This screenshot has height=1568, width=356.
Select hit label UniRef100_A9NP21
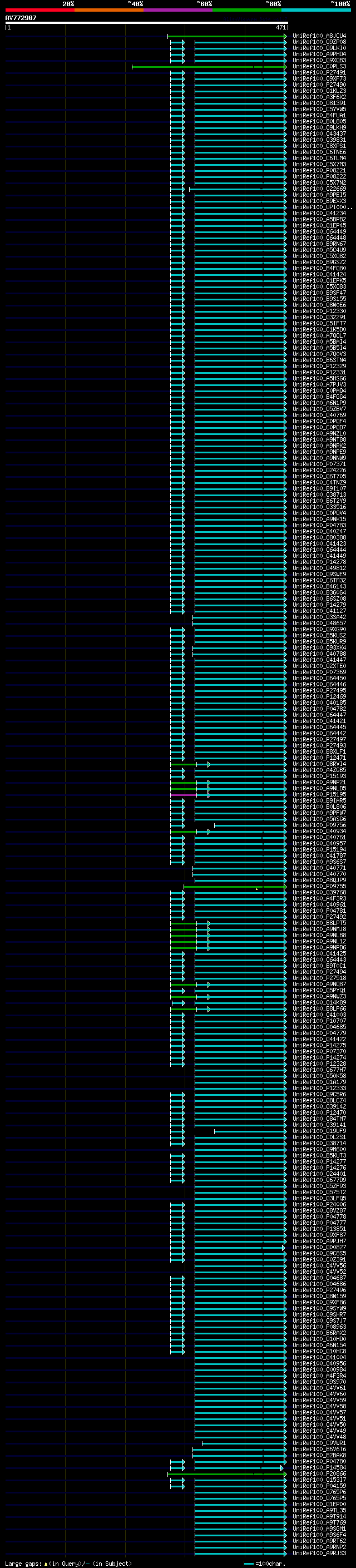tap(319, 783)
